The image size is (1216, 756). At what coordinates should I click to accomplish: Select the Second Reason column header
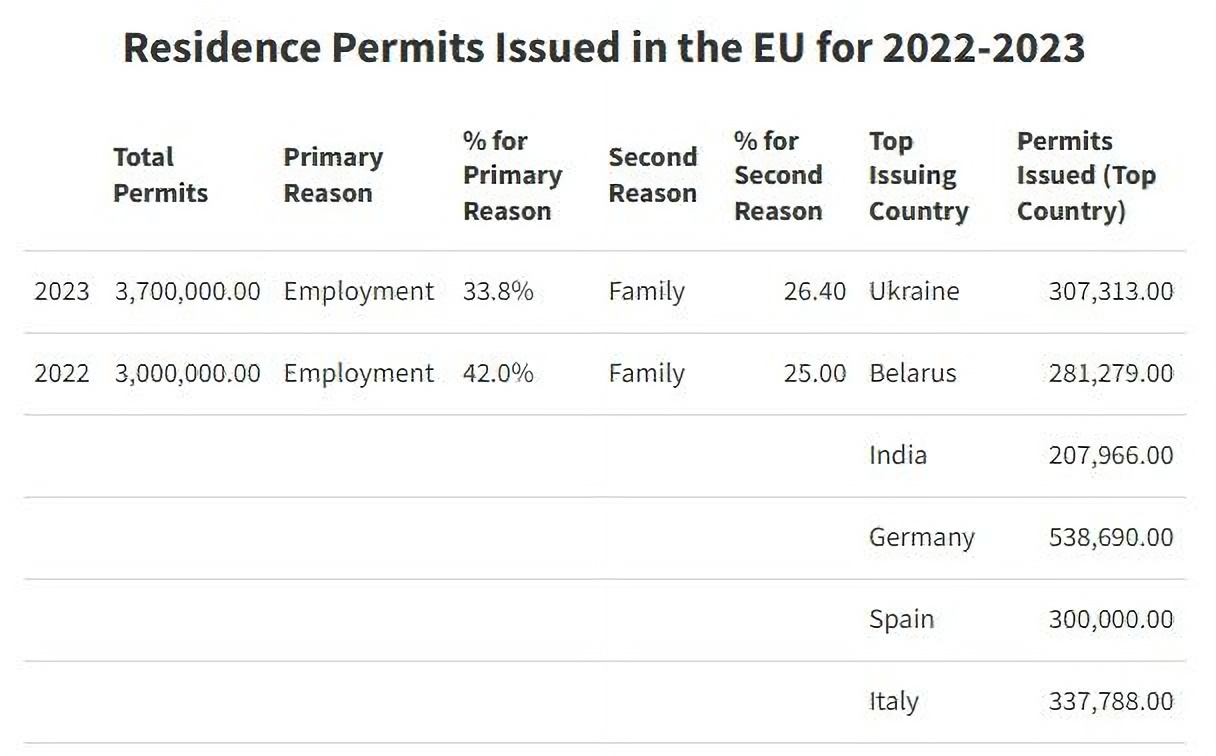[x=652, y=175]
